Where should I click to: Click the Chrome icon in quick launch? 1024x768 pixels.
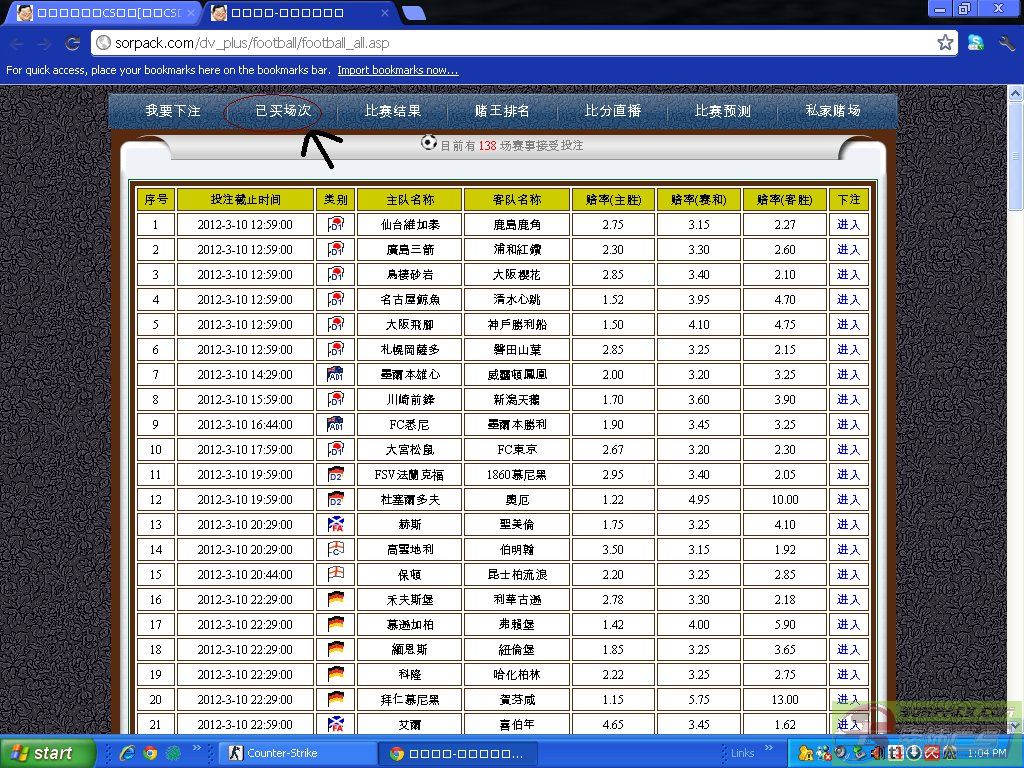pos(150,753)
